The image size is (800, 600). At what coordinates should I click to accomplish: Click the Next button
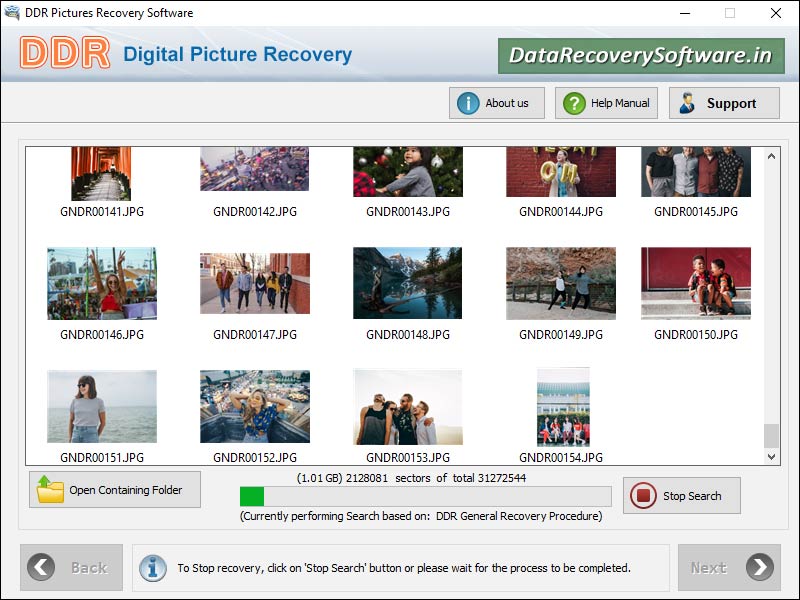(x=729, y=567)
